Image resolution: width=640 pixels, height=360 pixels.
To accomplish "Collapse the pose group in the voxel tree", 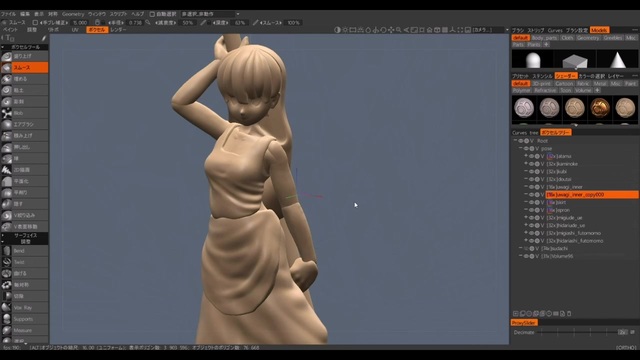I will tap(520, 148).
